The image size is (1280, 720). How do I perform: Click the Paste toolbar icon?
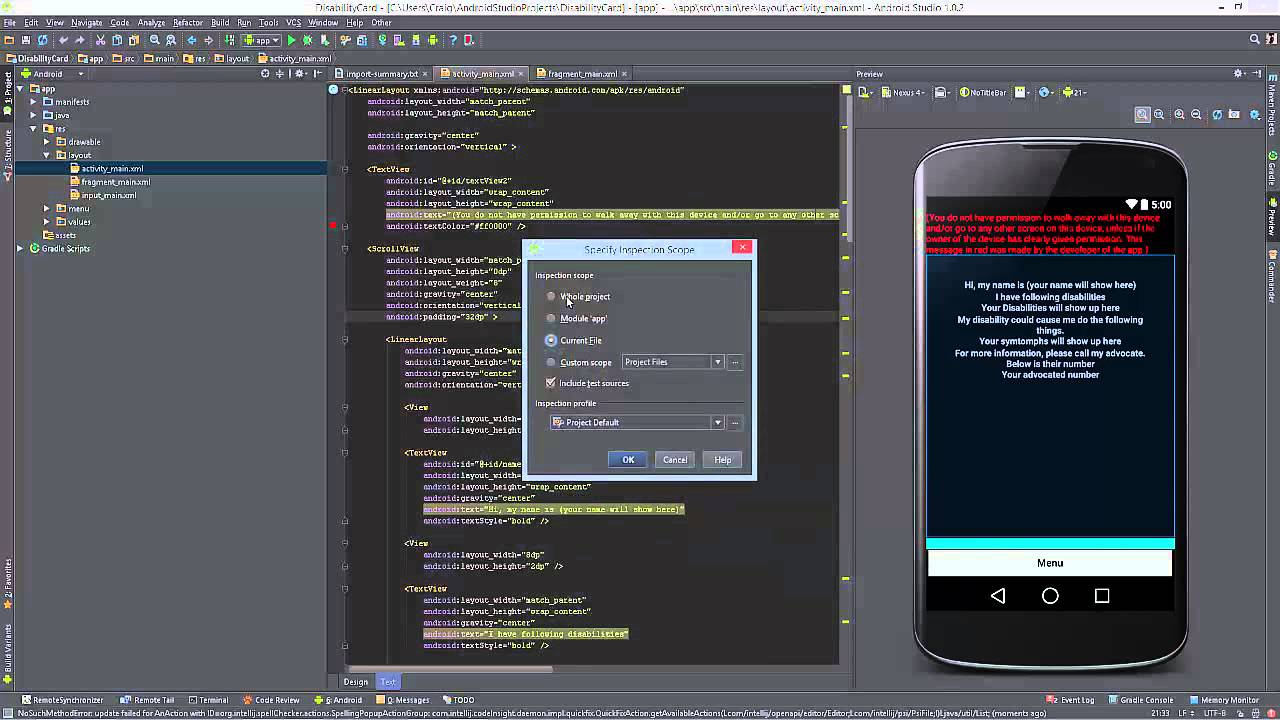tap(133, 40)
